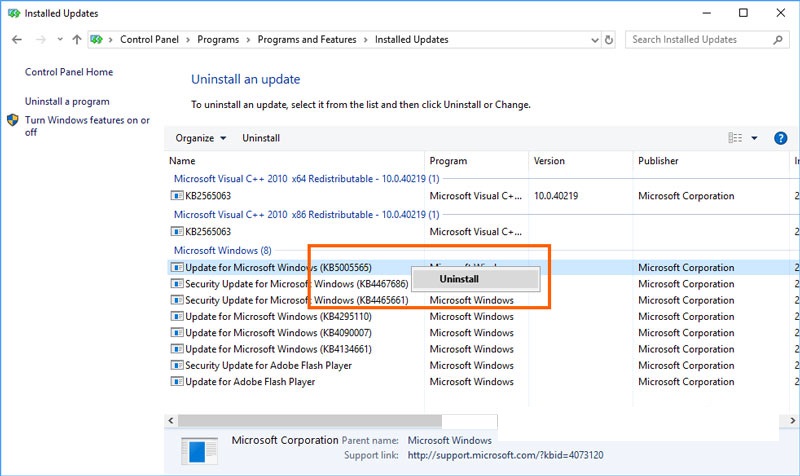Click the KB4295110 update icon

click(177, 317)
